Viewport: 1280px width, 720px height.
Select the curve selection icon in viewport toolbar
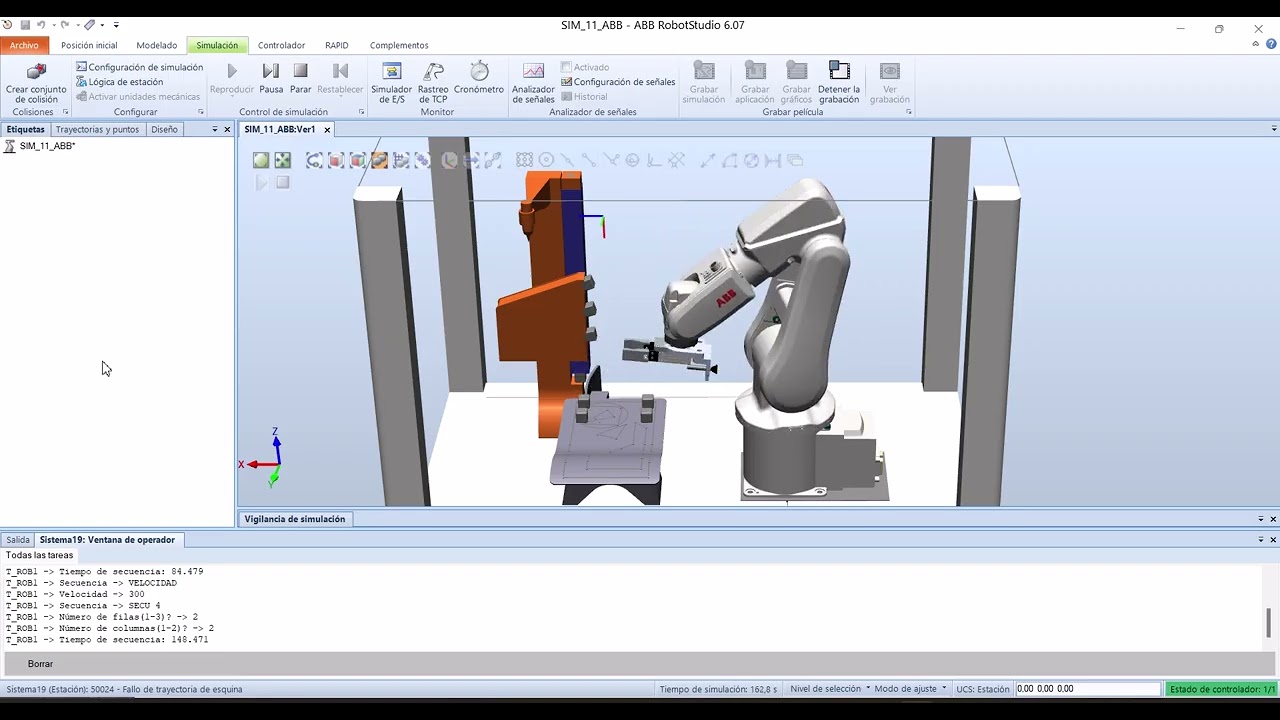pyautogui.click(x=314, y=160)
